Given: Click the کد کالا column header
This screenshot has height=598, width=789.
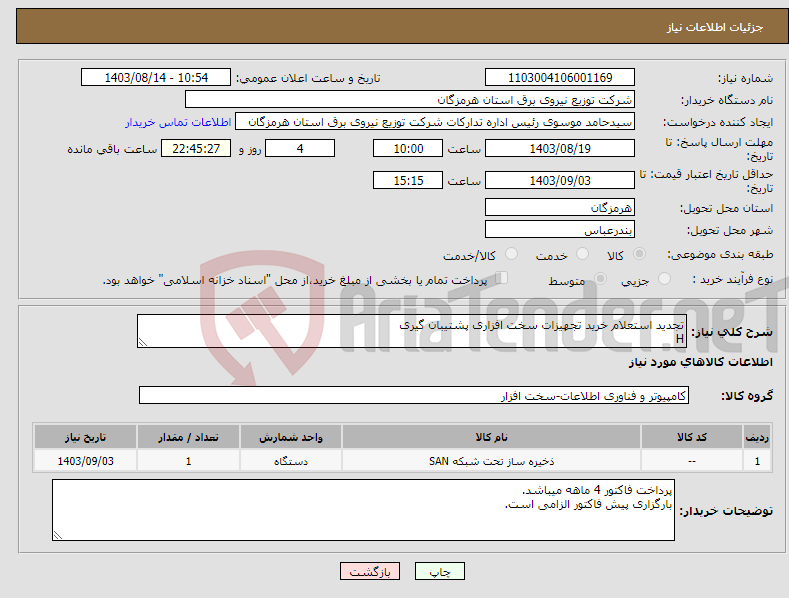Looking at the screenshot, I should [x=692, y=437].
